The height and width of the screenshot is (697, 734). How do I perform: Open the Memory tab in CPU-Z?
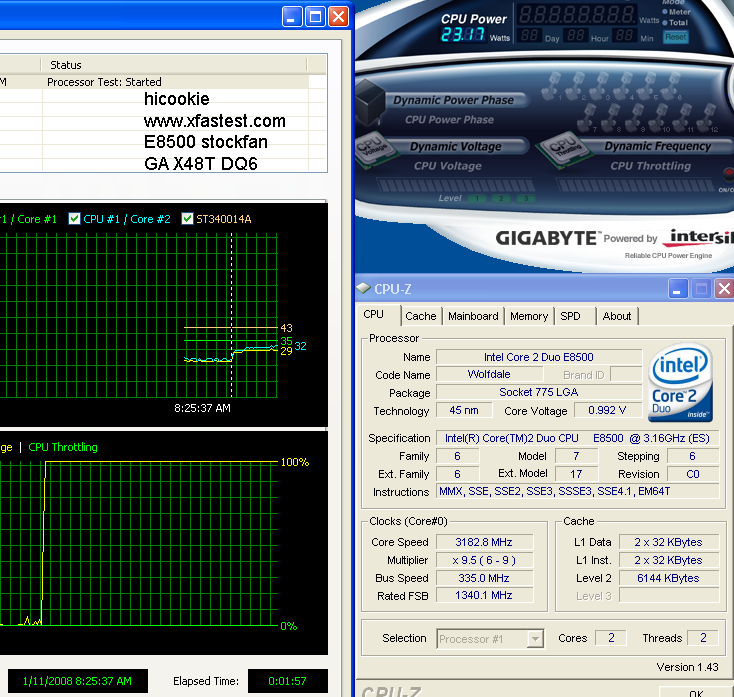click(529, 316)
